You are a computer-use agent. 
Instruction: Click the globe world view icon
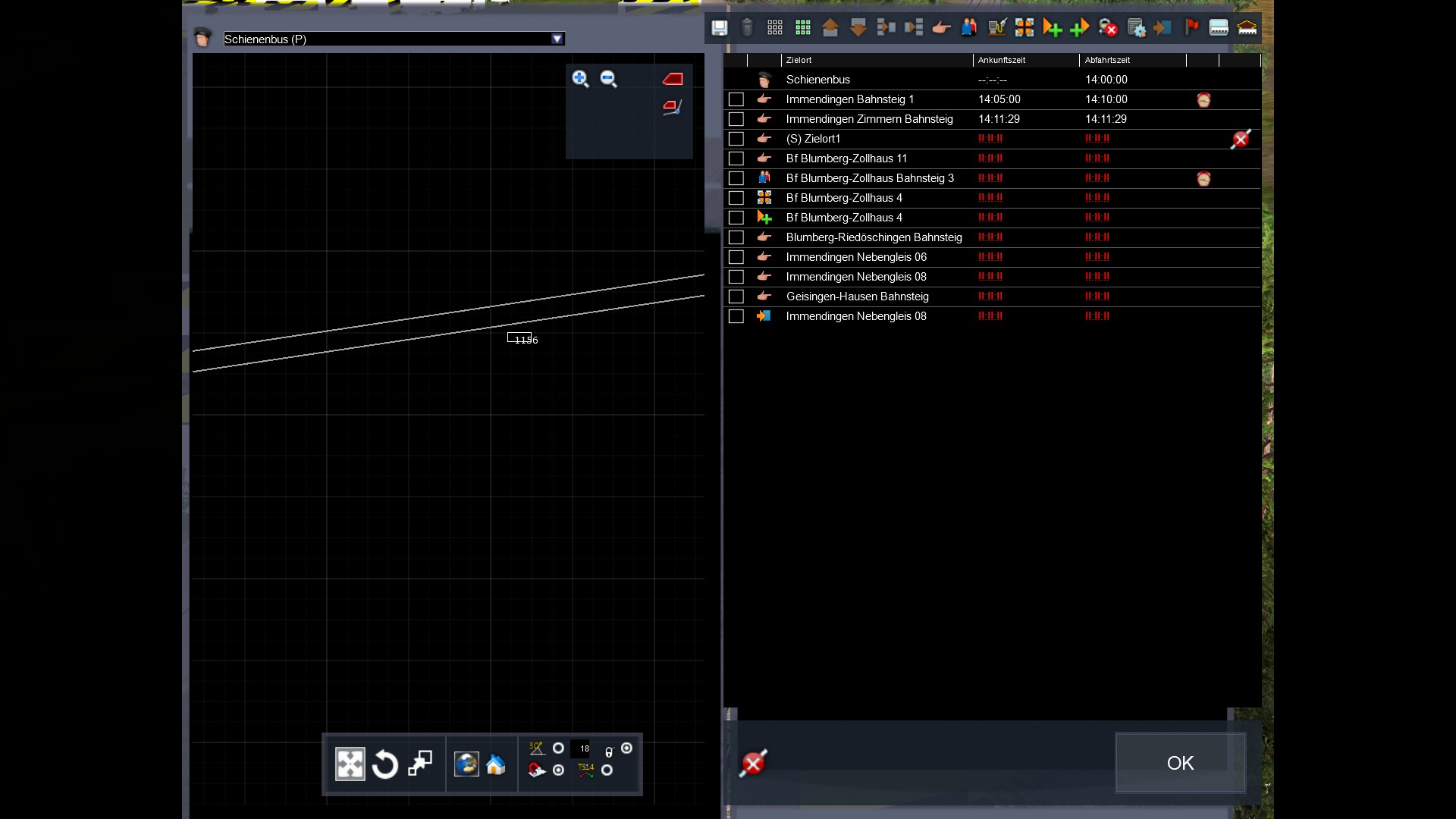(x=466, y=764)
